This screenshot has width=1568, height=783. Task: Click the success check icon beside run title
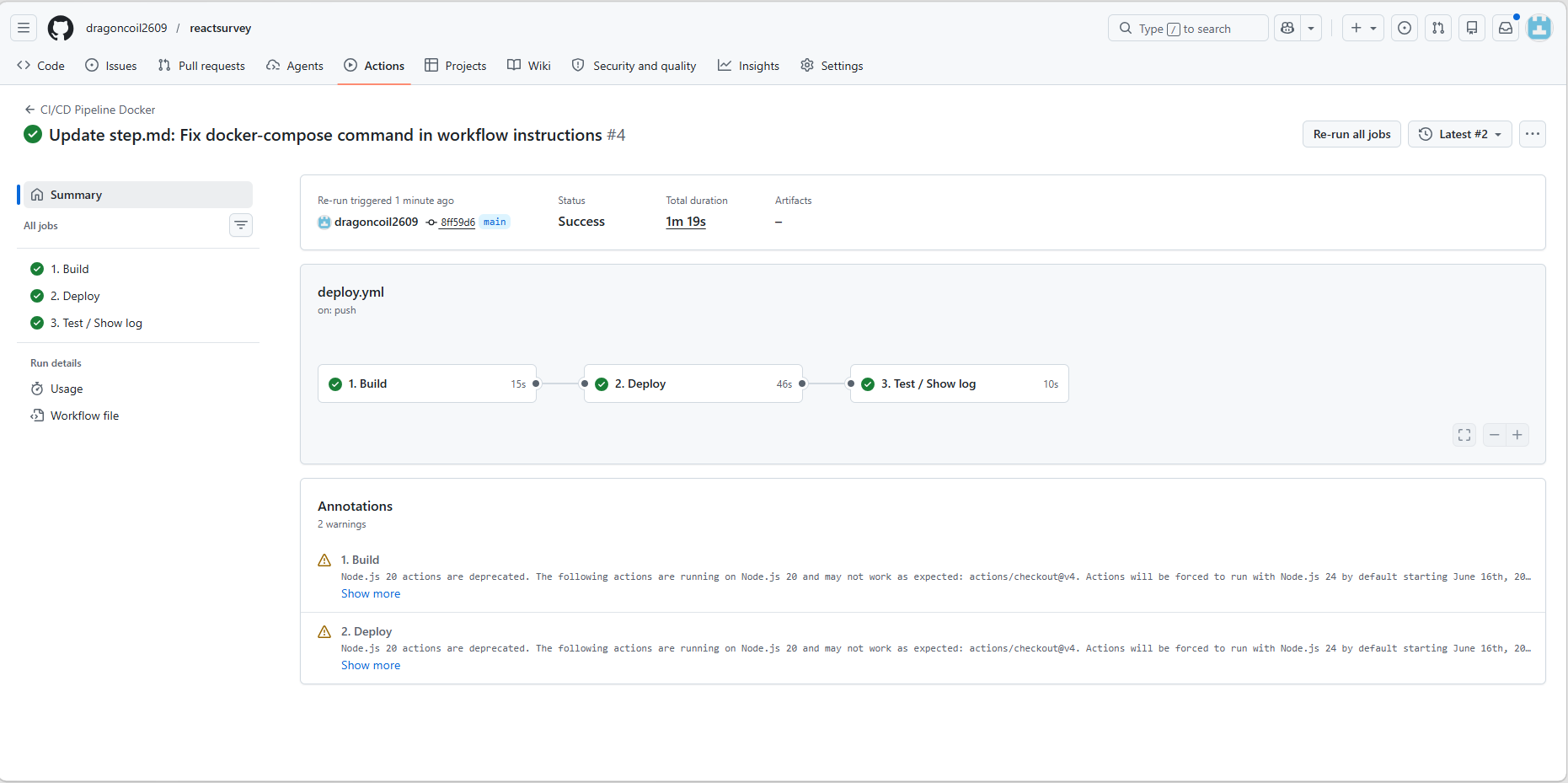coord(33,134)
